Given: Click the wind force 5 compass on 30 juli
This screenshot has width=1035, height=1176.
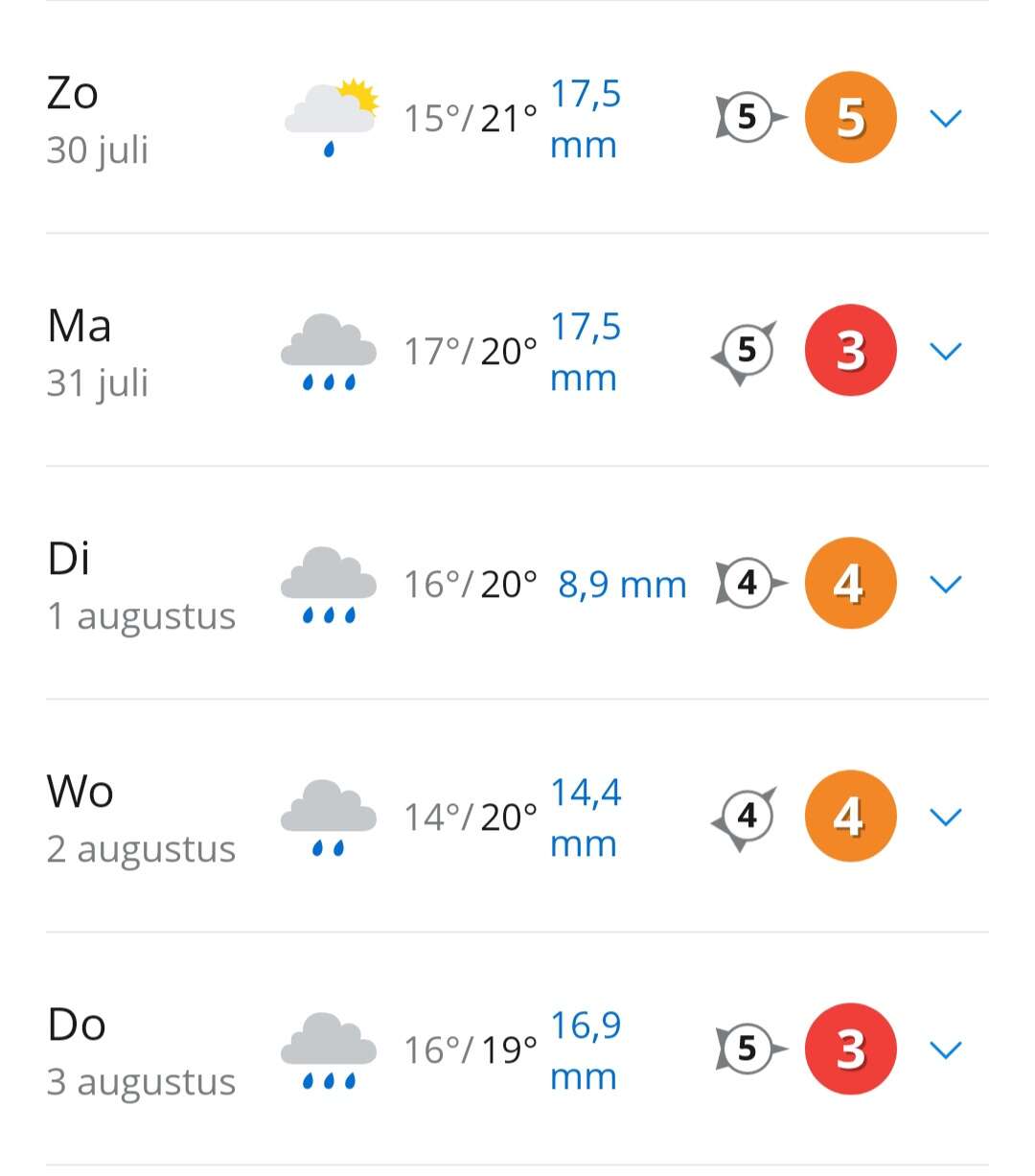Looking at the screenshot, I should click(750, 118).
